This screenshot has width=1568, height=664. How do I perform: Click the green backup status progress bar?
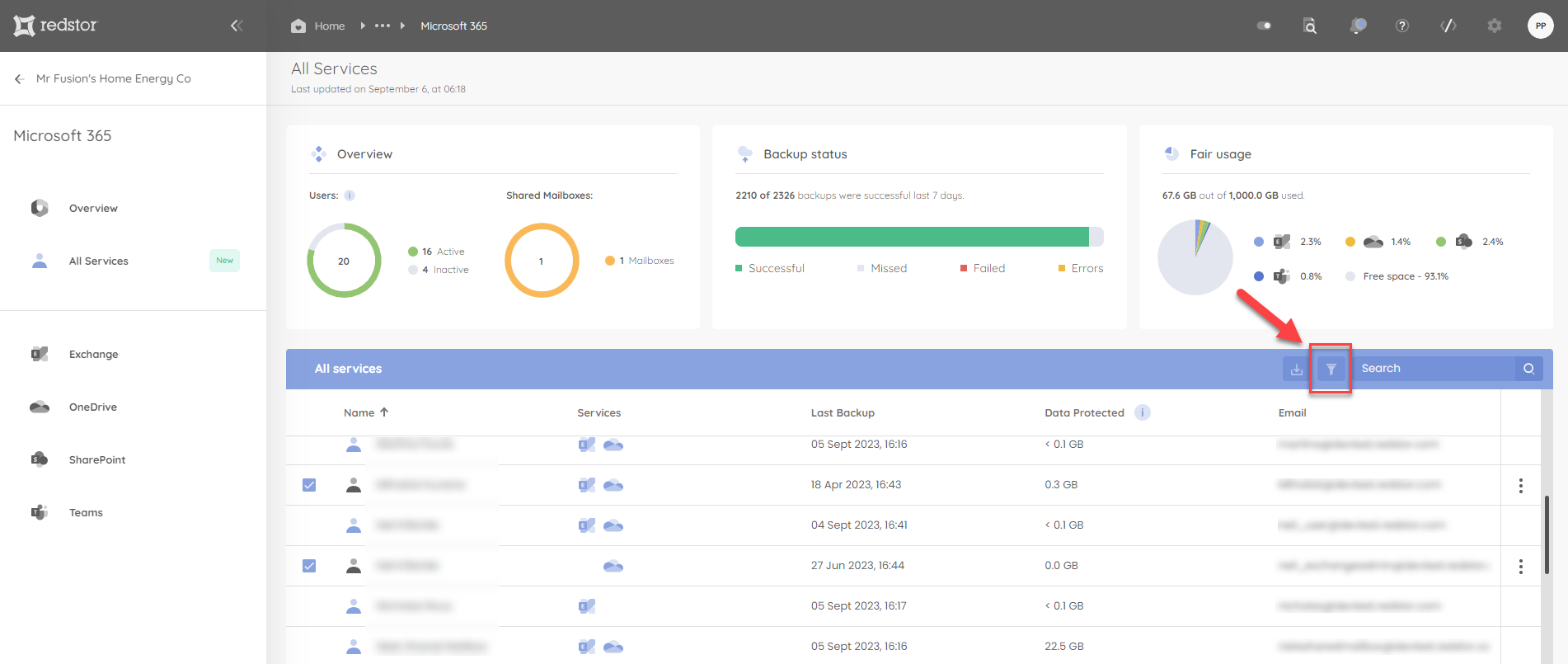(x=912, y=237)
